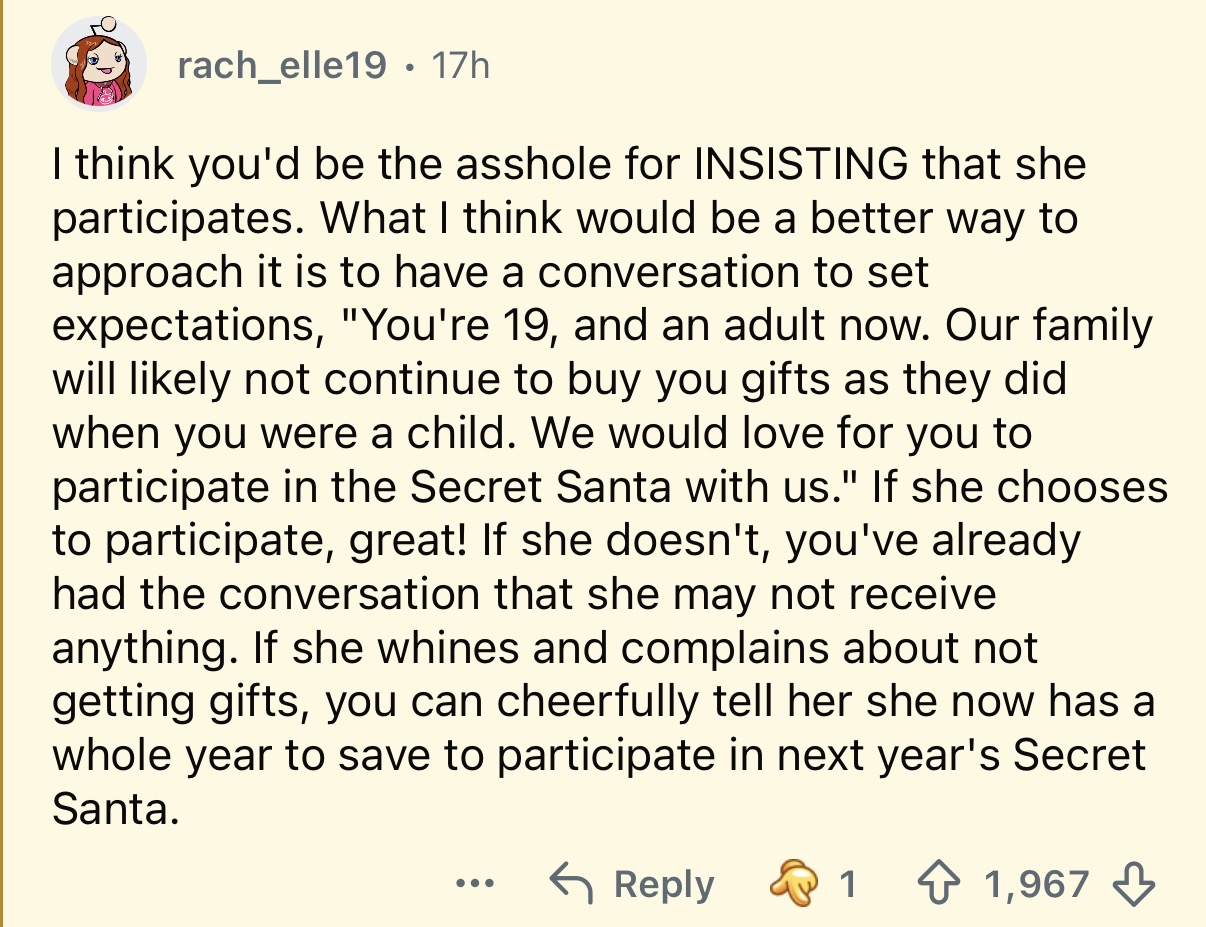
Task: Click the 1,967 vote score
Action: tap(1036, 884)
